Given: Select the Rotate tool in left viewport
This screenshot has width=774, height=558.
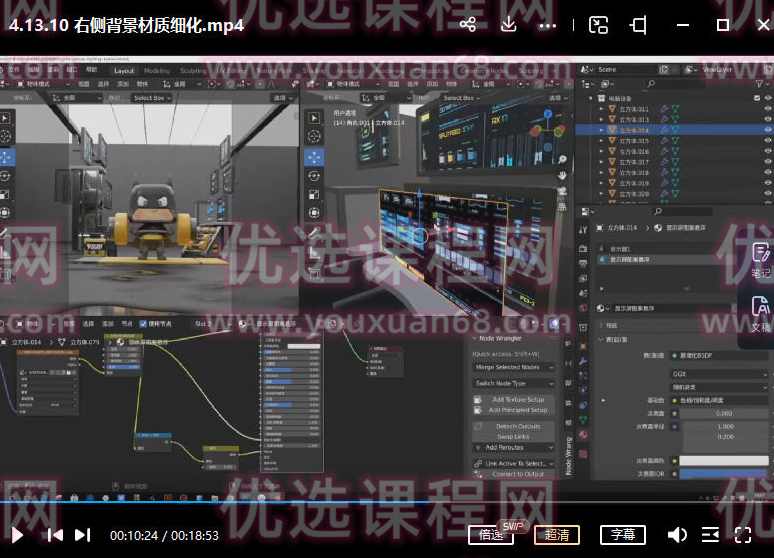Looking at the screenshot, I should 5,176.
